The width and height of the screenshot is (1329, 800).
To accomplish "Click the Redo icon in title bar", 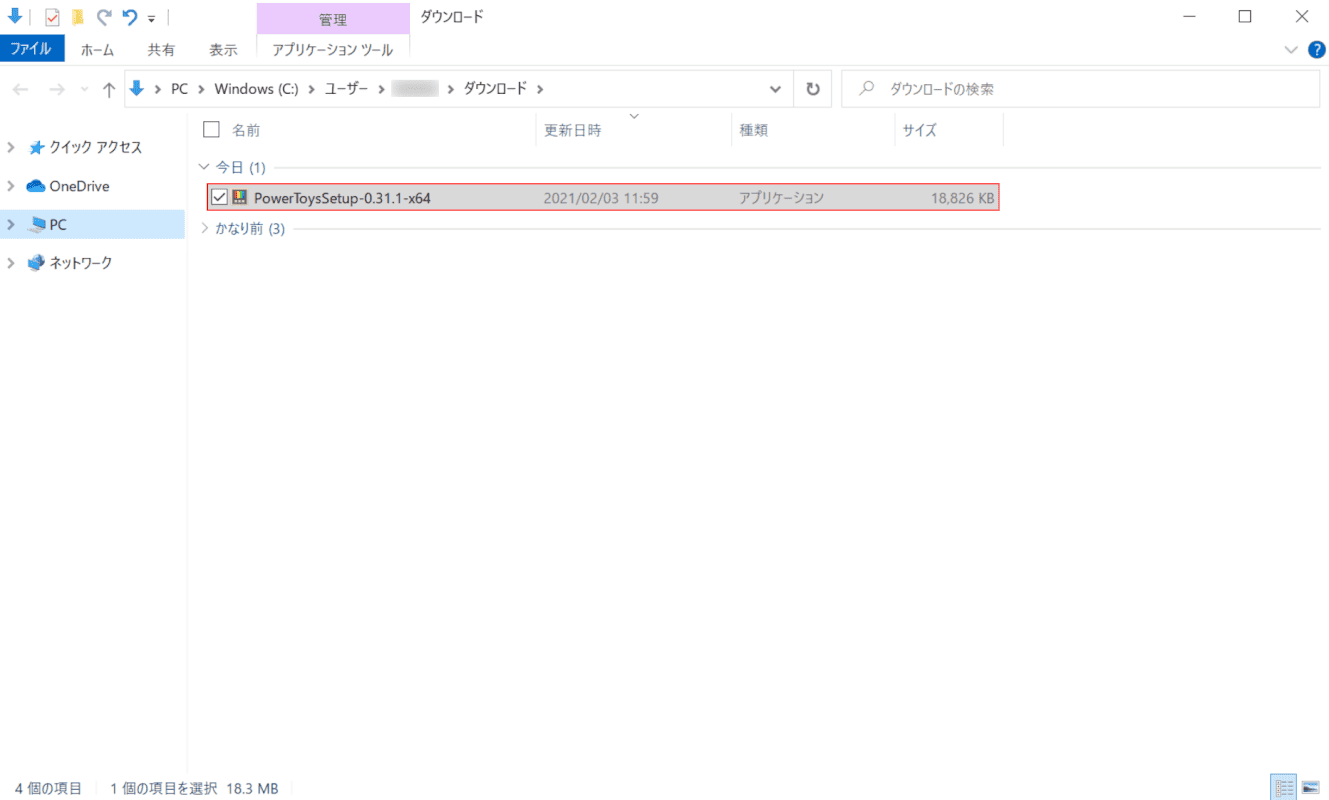I will pos(104,17).
